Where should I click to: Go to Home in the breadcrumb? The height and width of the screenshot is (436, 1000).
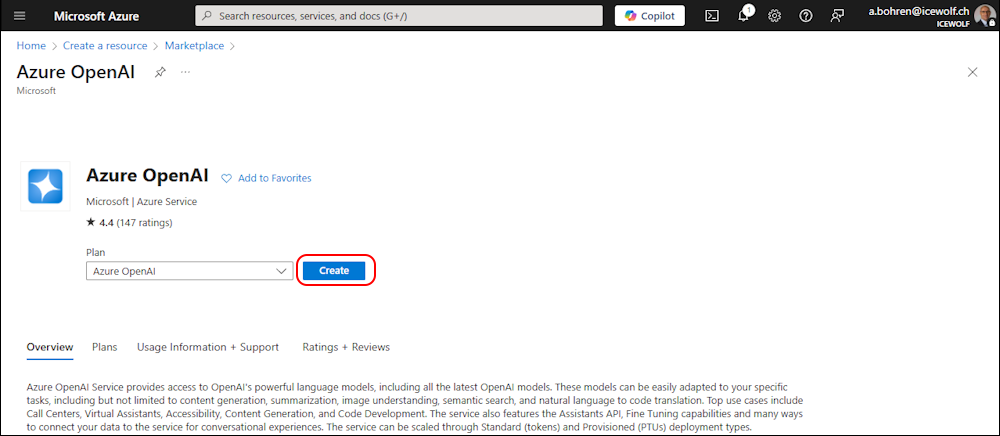click(x=31, y=46)
